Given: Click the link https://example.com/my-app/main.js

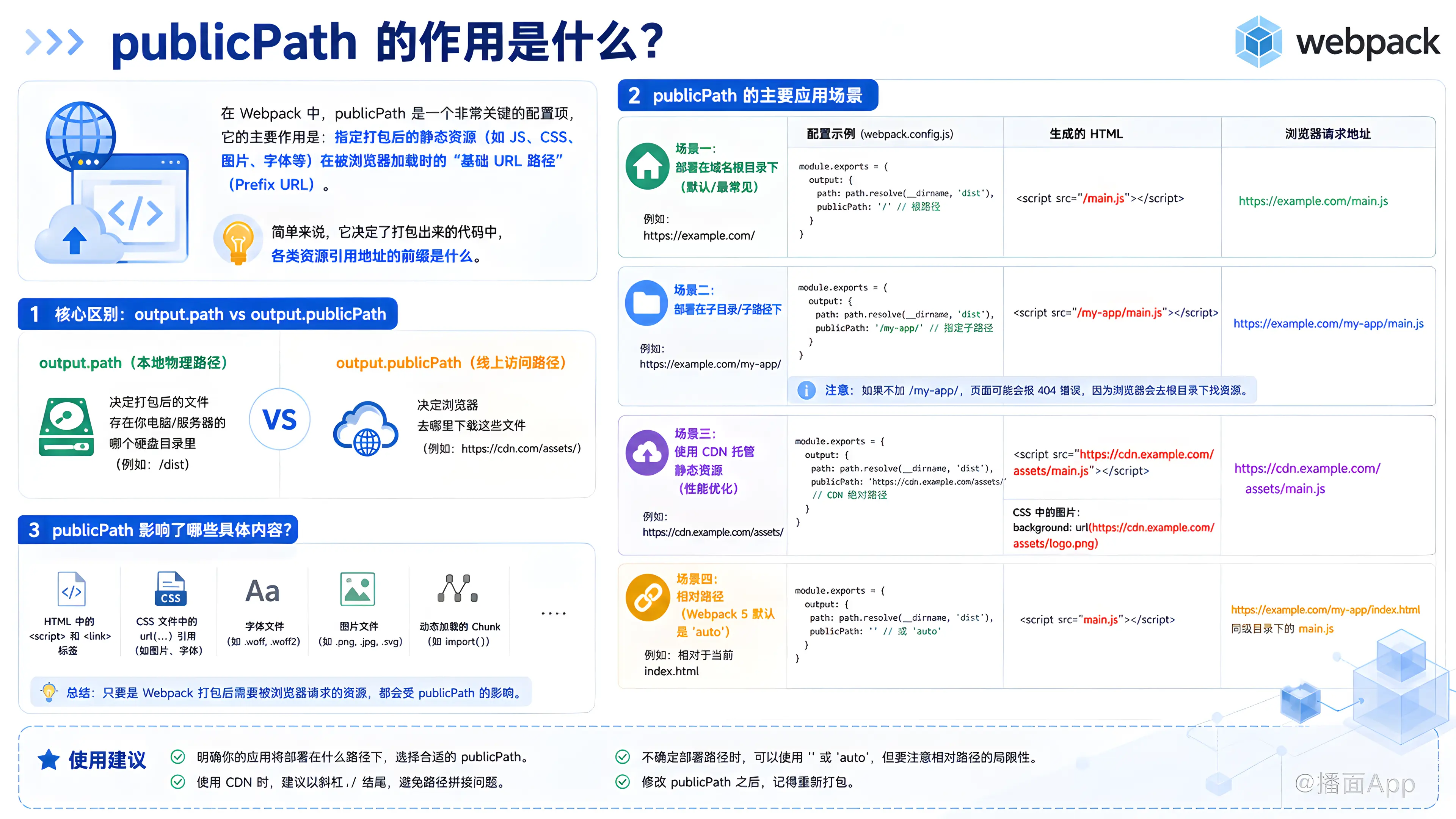Looking at the screenshot, I should pos(1328,323).
